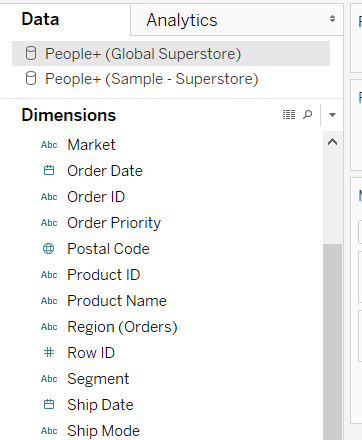Open the View Data grid icon
Image resolution: width=362 pixels, height=440 pixels.
(x=289, y=115)
